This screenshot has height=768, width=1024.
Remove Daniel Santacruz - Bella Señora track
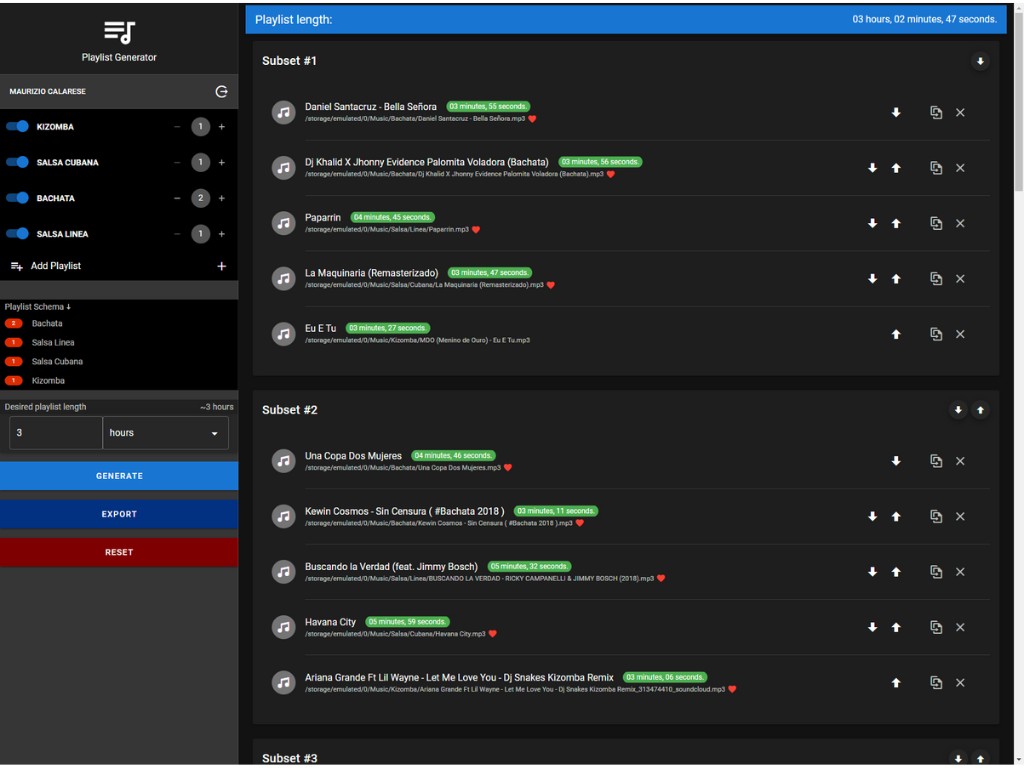point(960,112)
